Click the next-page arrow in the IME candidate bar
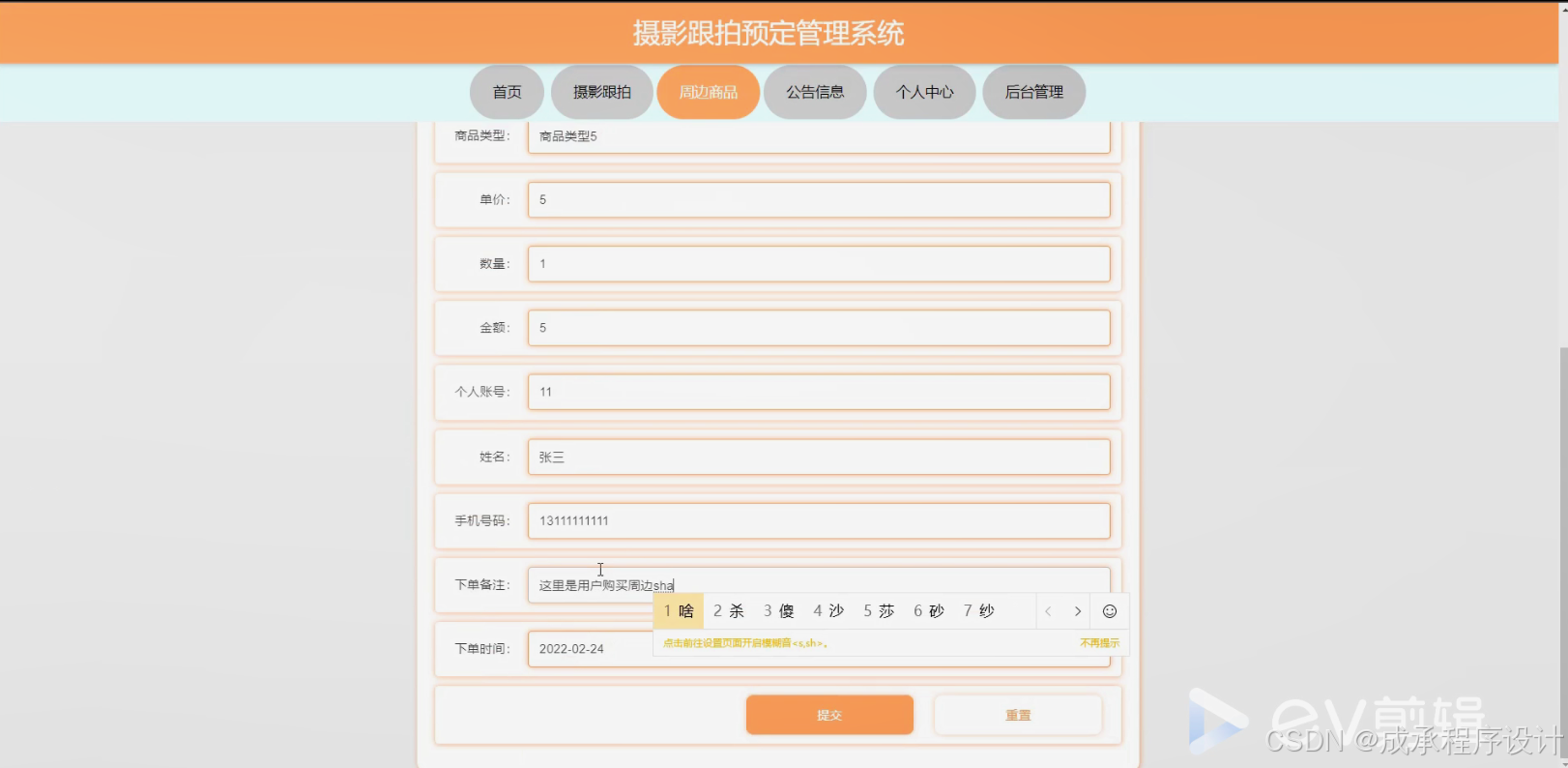Viewport: 1568px width, 768px height. click(x=1078, y=610)
